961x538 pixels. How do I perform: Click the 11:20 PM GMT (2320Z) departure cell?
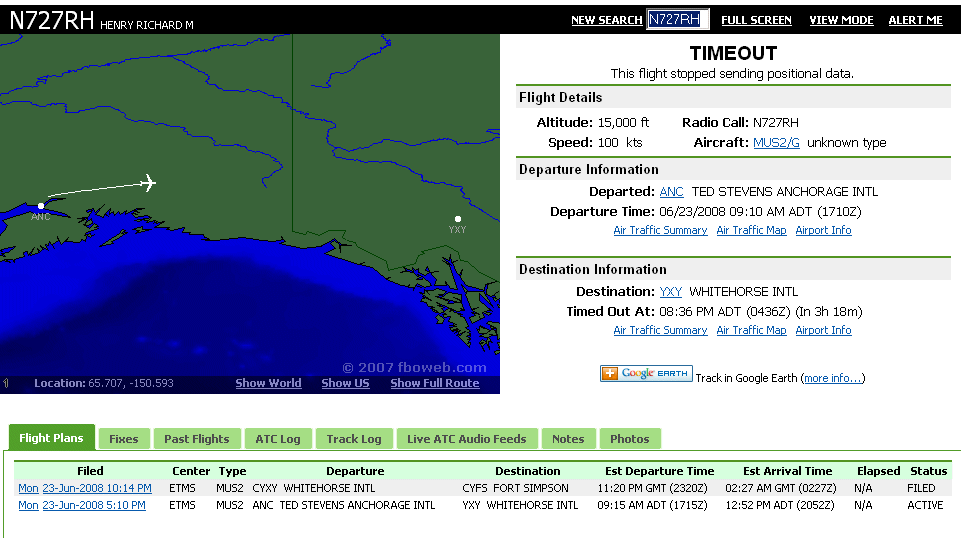652,488
